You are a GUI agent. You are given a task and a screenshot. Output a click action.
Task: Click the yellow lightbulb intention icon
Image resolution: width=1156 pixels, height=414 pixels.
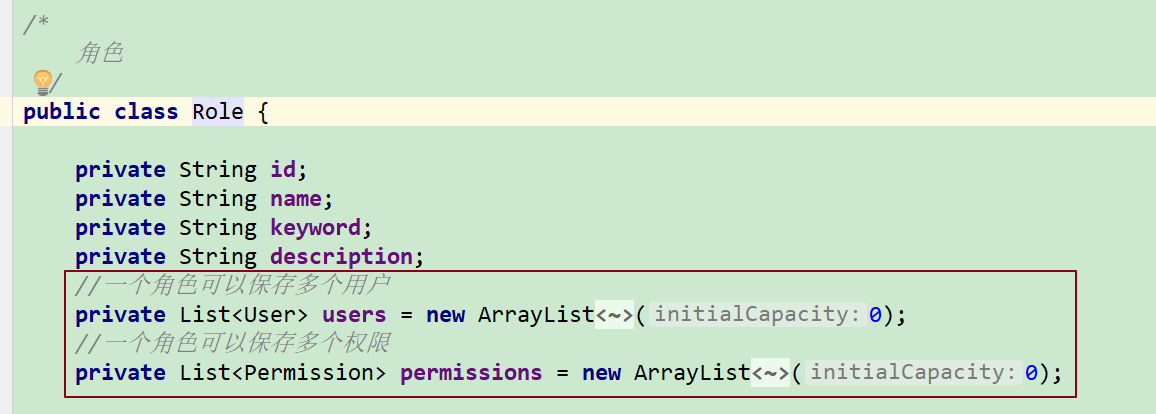click(x=43, y=82)
